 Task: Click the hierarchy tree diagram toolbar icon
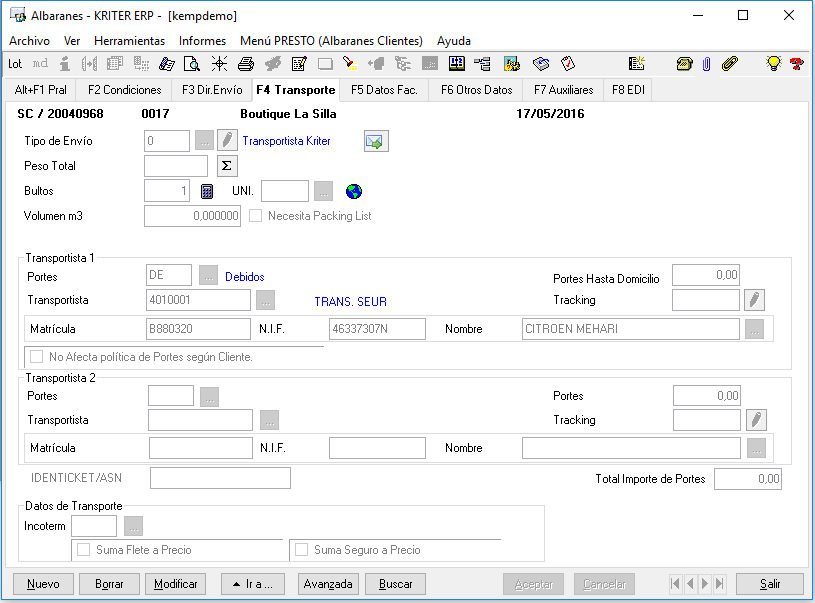coord(482,64)
